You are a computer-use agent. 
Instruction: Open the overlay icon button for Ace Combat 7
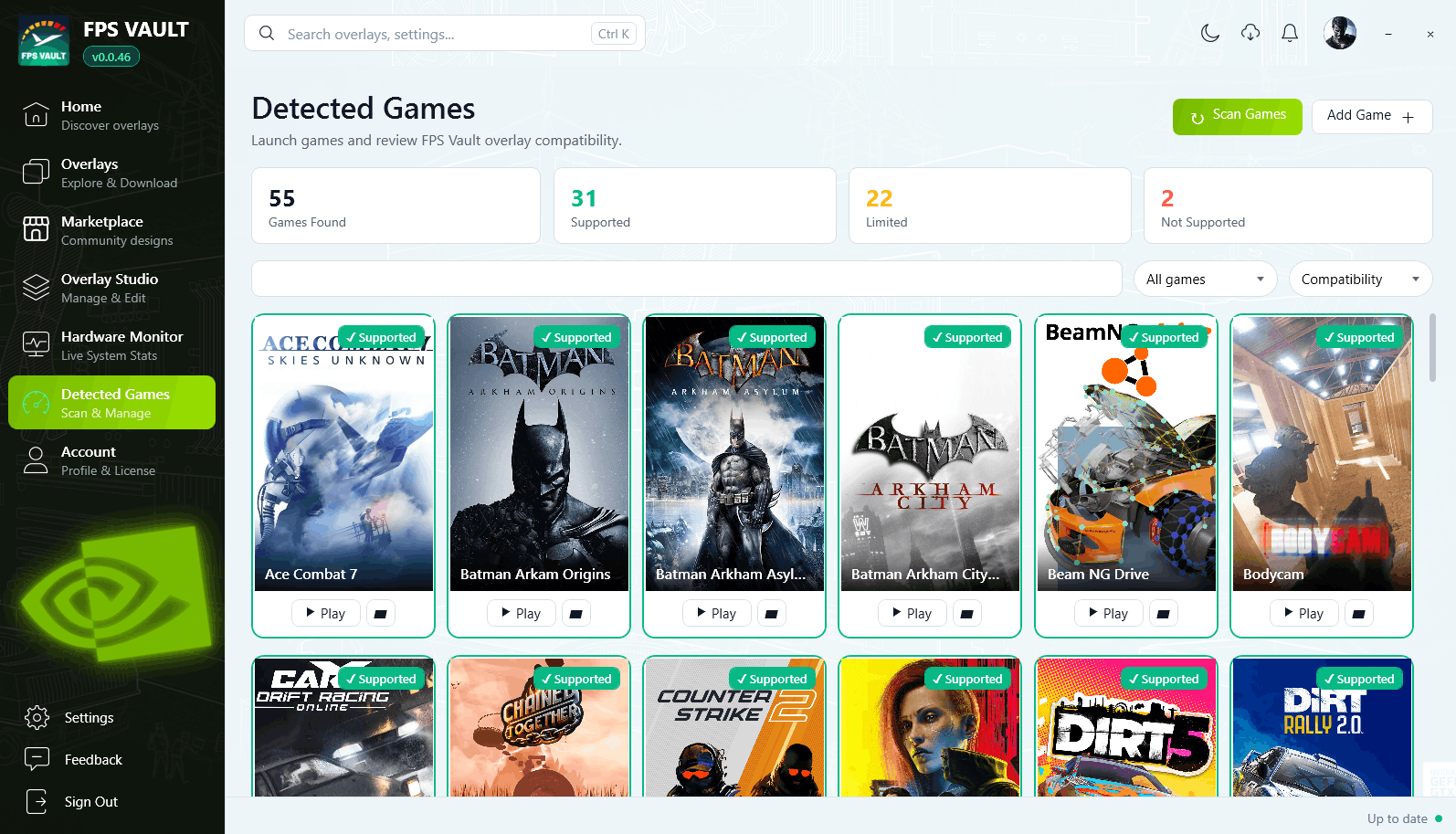pyautogui.click(x=381, y=614)
